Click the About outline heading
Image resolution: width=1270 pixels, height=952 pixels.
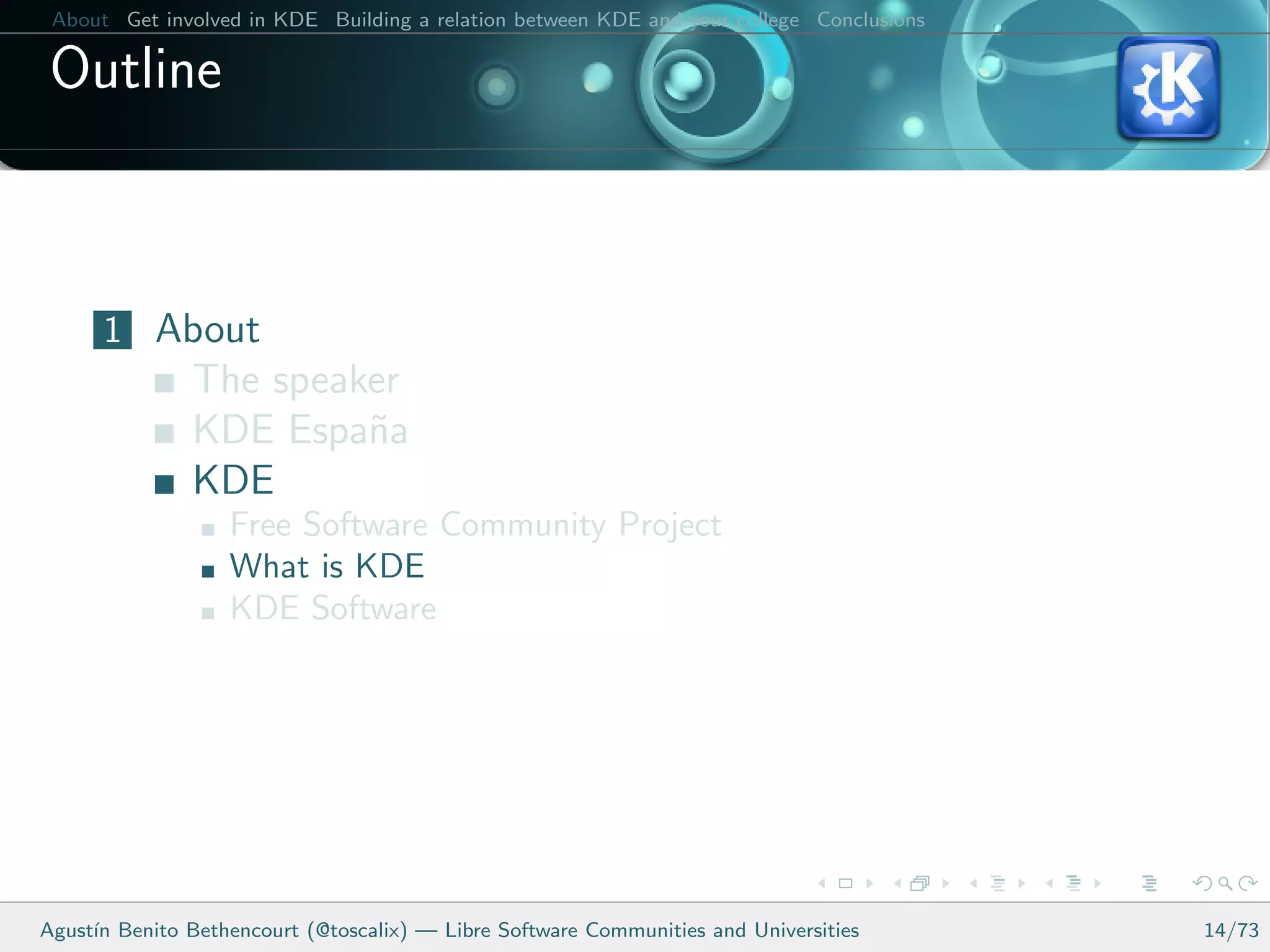click(208, 328)
